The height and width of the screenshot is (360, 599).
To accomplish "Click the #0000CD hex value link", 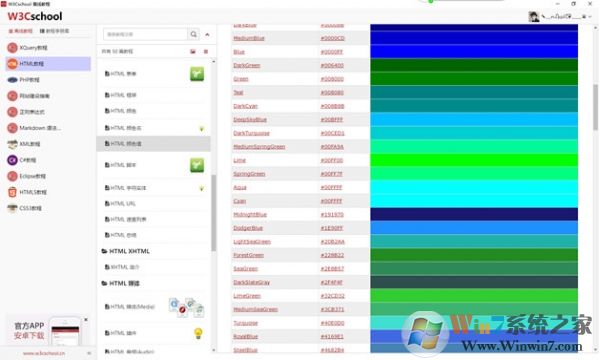I will coord(332,38).
